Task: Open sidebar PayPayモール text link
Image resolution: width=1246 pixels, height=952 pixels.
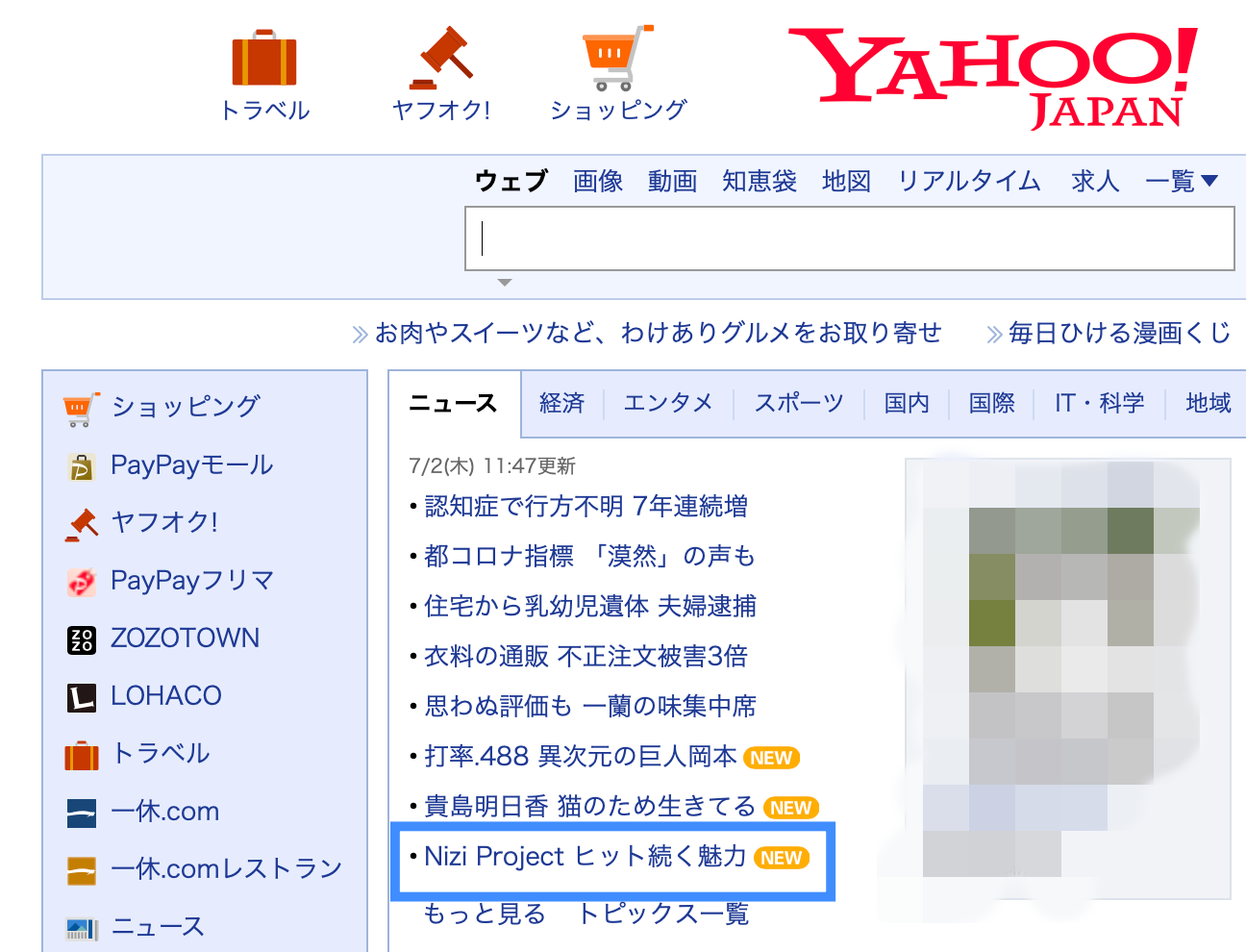Action: pos(192,465)
